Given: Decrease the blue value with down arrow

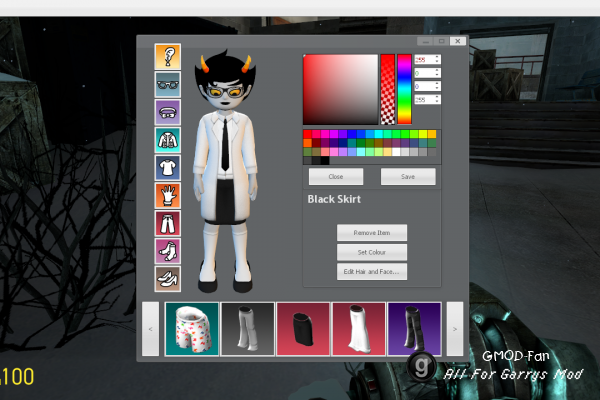Looking at the screenshot, I should pyautogui.click(x=437, y=88).
